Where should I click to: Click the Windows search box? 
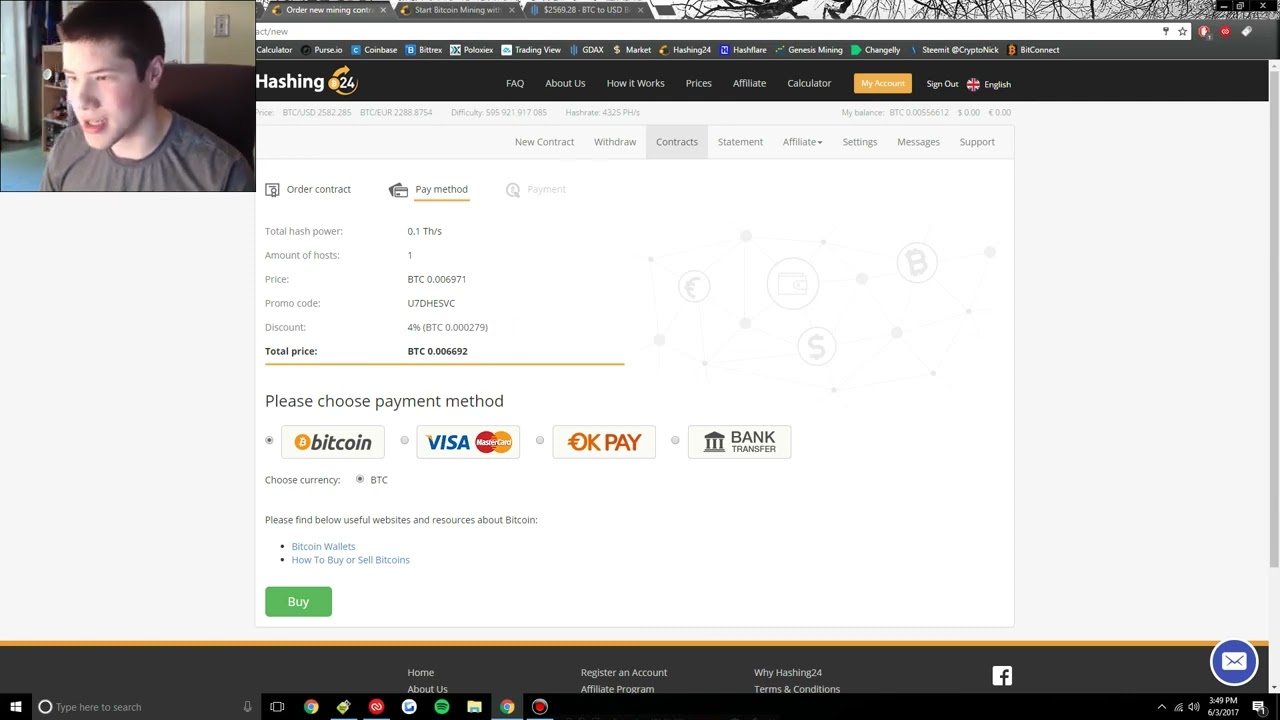(148, 707)
